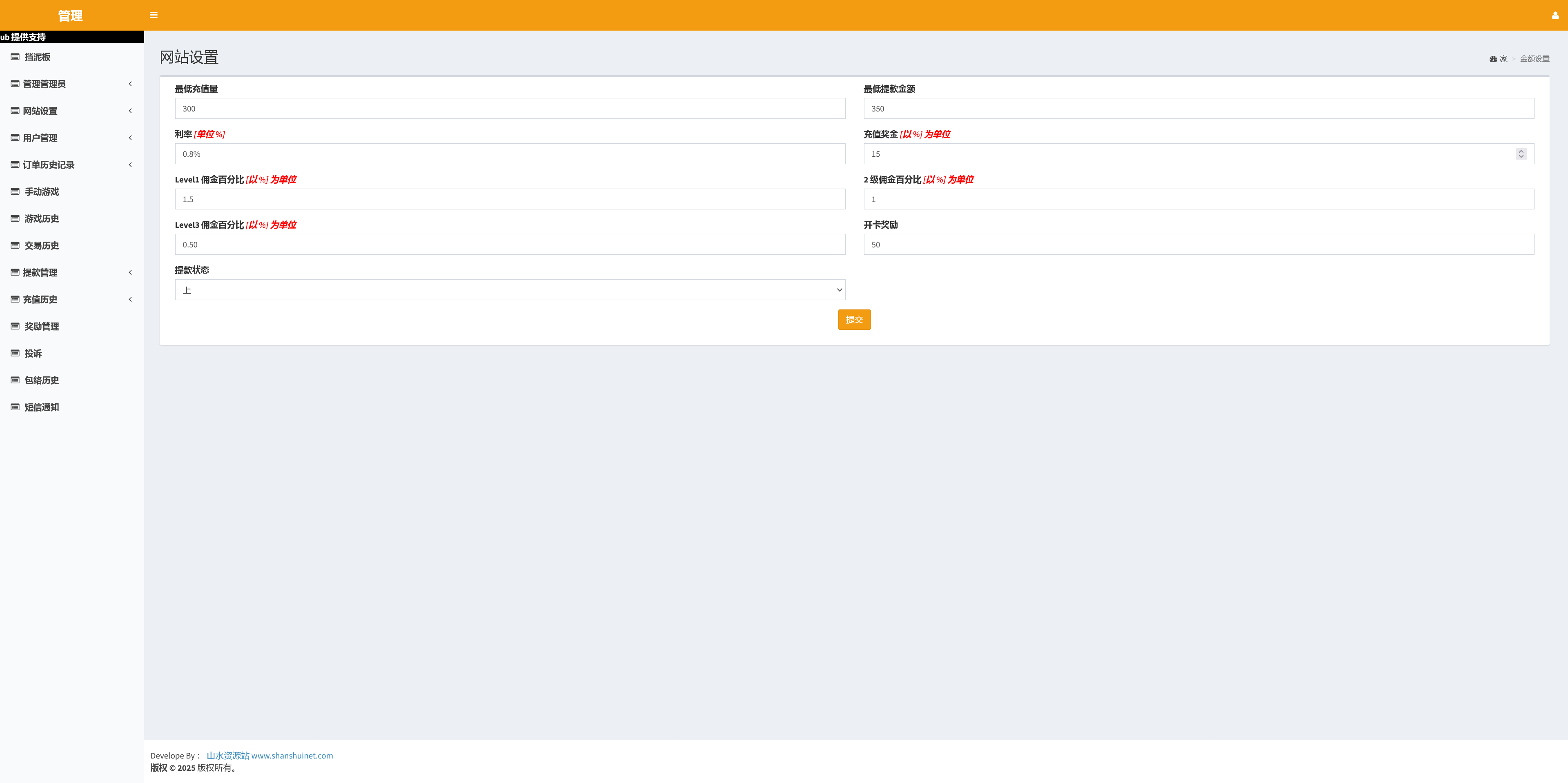Image resolution: width=1568 pixels, height=783 pixels.
Task: Expand the 提款管理 submenu arrow
Action: (130, 273)
